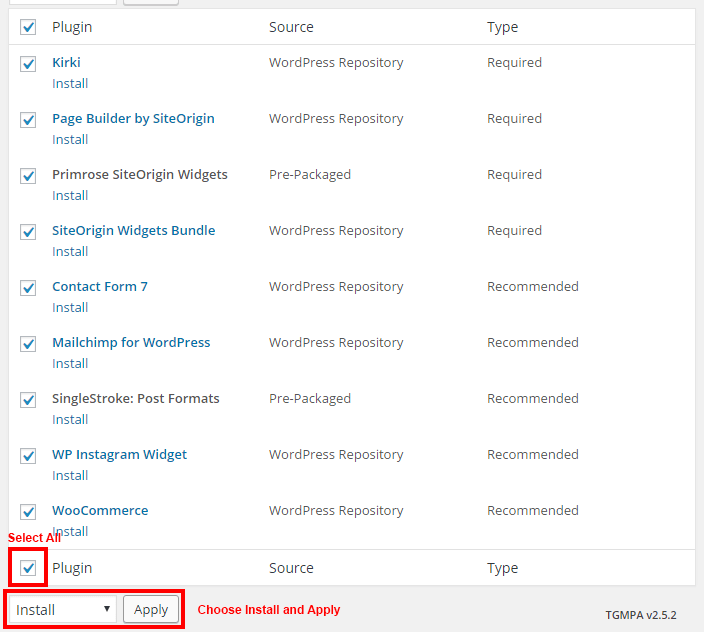Open Page Builder by SiteOrigin link
Image resolution: width=704 pixels, height=632 pixels.
[x=133, y=119]
